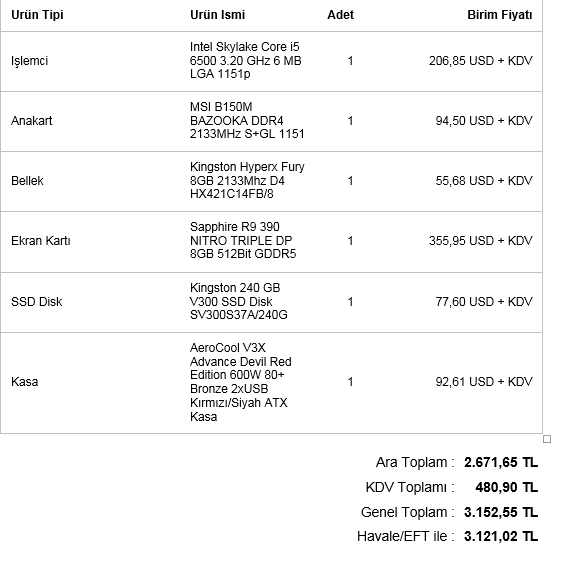Viewport: 574px width, 562px height.
Task: Click the AeroCool V3X Advance case name
Action: pos(241,382)
